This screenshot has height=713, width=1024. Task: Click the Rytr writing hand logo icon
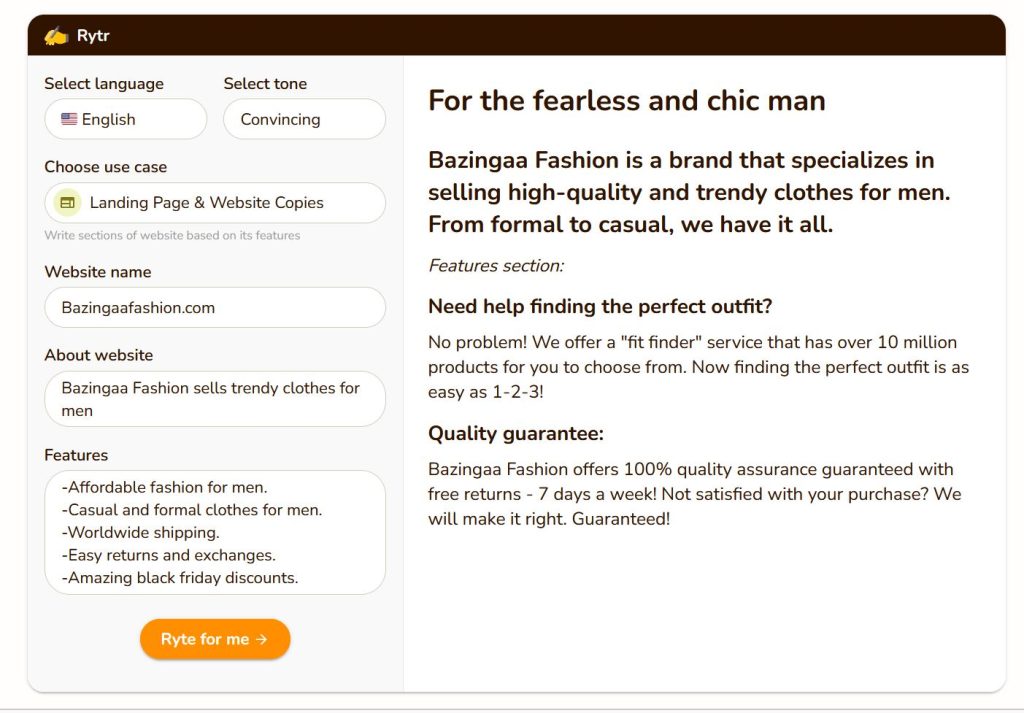coord(56,36)
